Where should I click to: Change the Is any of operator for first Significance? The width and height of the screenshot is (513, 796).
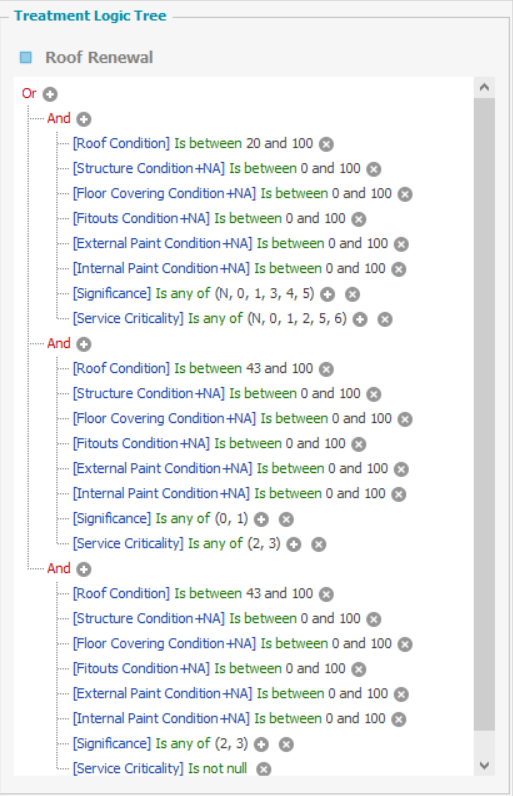[x=183, y=293]
